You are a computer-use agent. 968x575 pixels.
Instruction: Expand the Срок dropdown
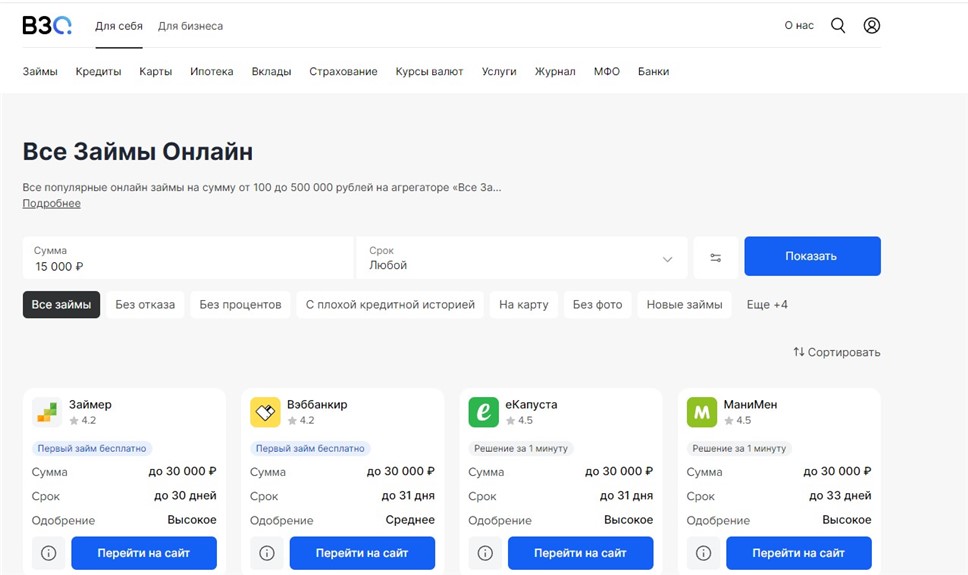click(x=522, y=258)
